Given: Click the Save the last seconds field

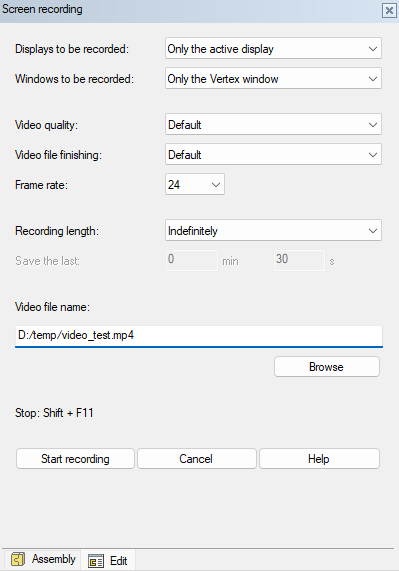Looking at the screenshot, I should point(299,260).
